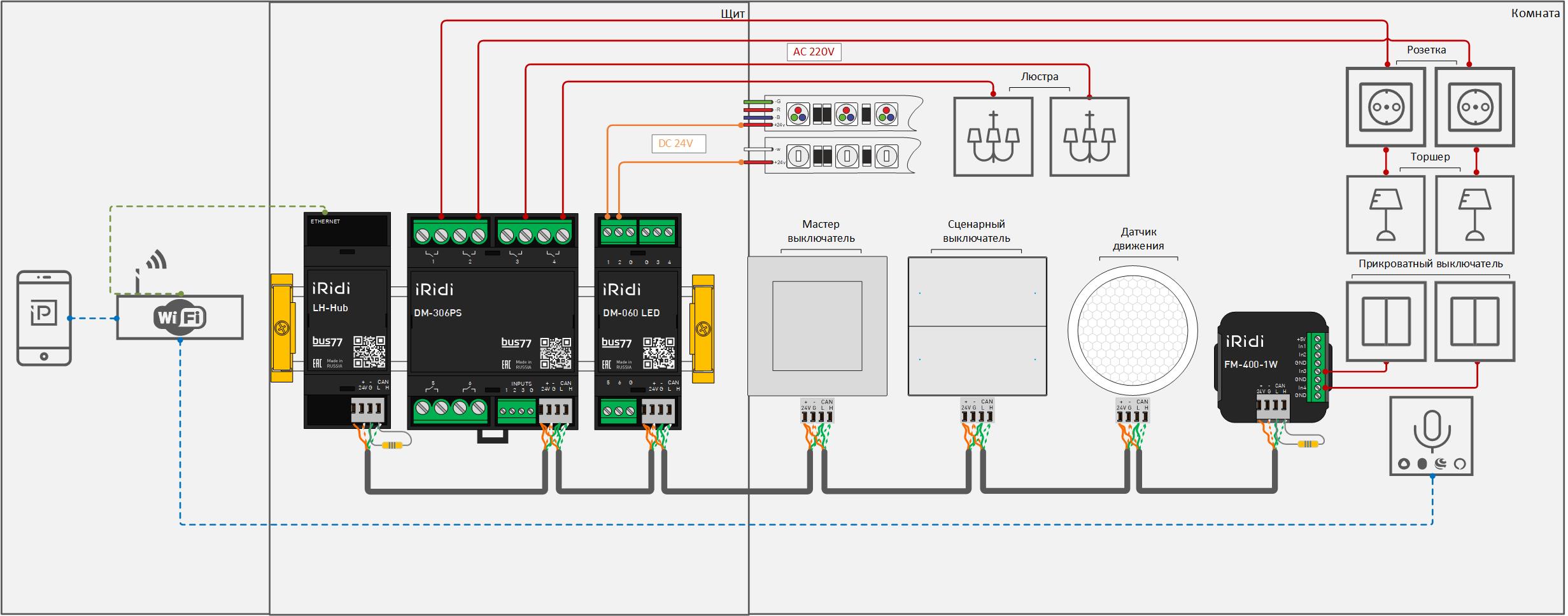Viewport: 1568px width, 616px height.
Task: Click the right bedside double switch
Action: [1474, 321]
